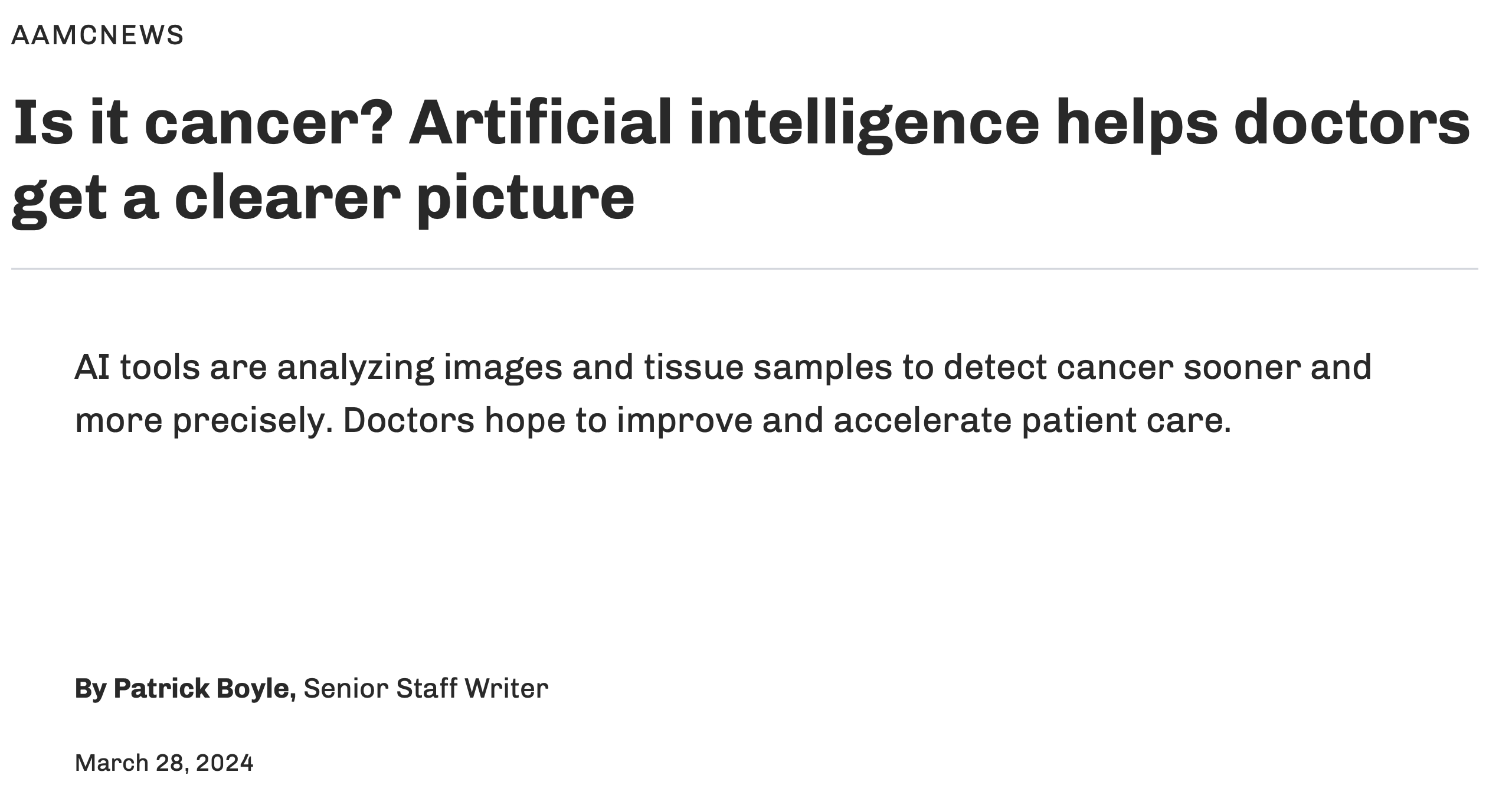The image size is (1512, 808).
Task: Click the AAMCNEWS section label
Action: 97,35
